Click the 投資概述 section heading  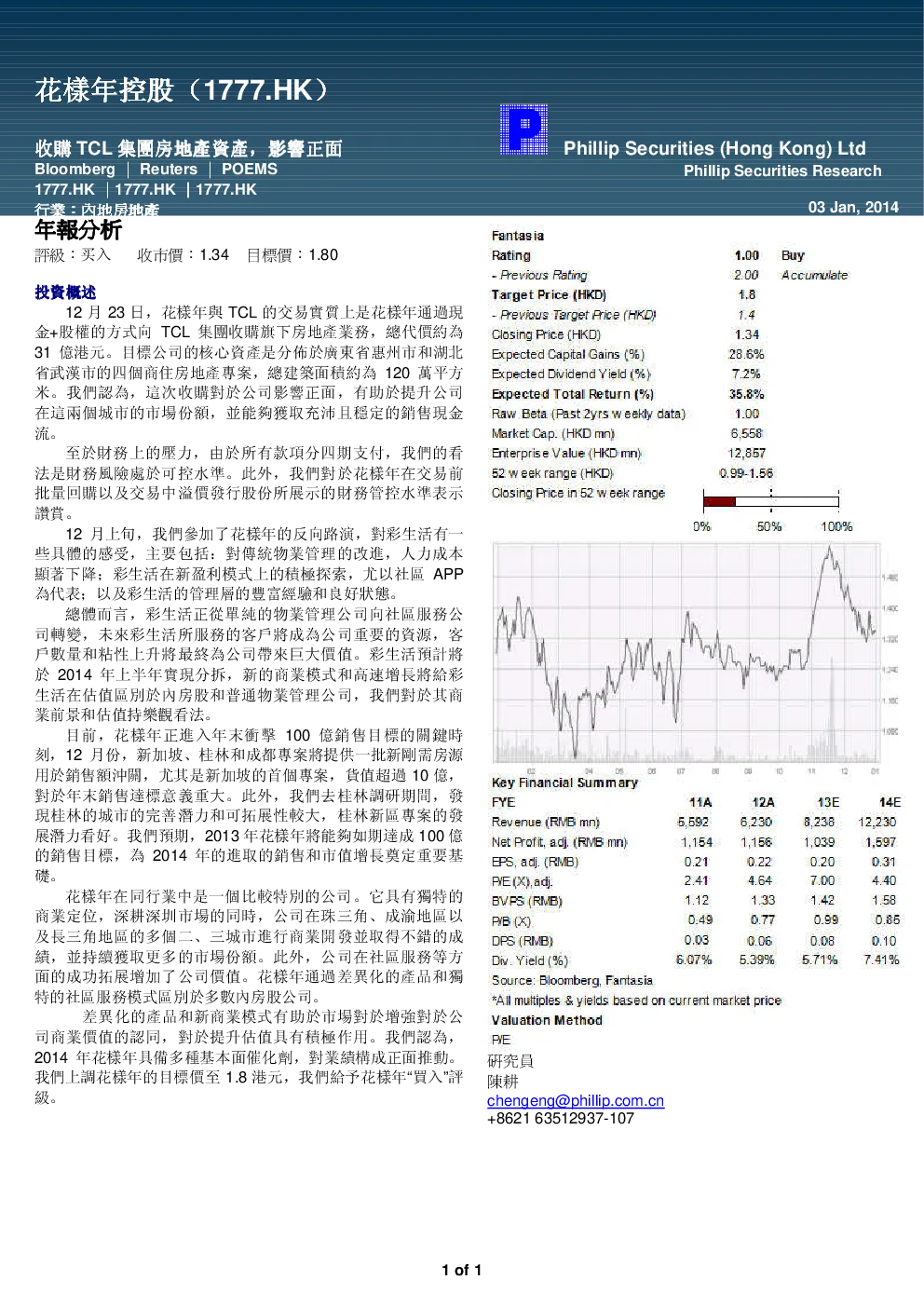point(65,292)
